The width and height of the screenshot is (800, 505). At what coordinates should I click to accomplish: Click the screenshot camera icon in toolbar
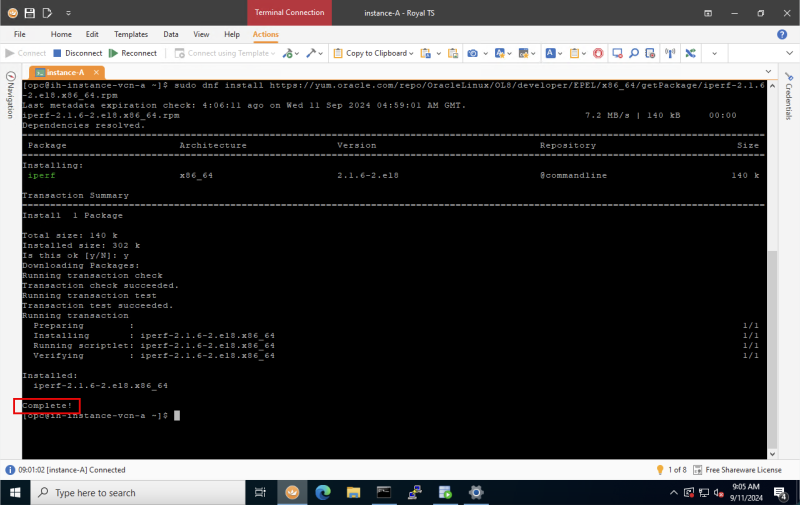473,53
